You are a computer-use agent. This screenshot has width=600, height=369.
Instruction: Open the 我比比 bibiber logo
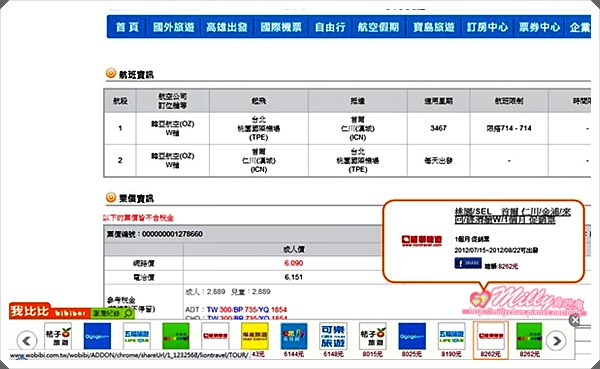(x=29, y=311)
